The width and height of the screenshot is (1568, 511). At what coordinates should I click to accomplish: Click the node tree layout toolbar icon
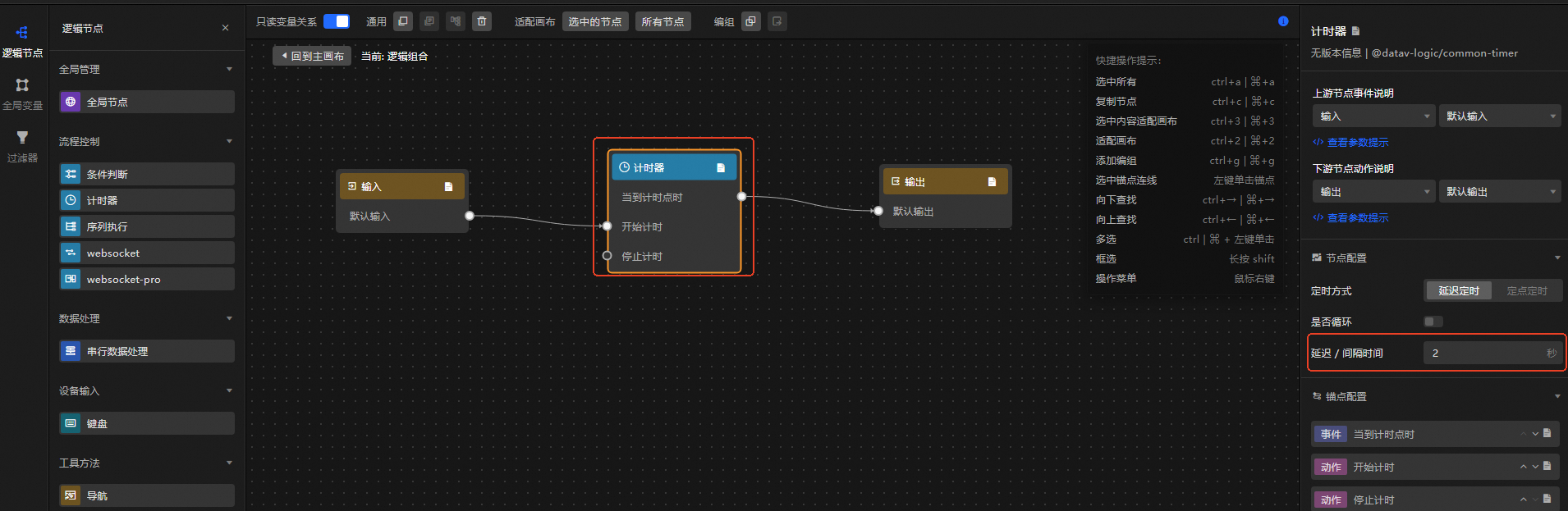(x=456, y=21)
